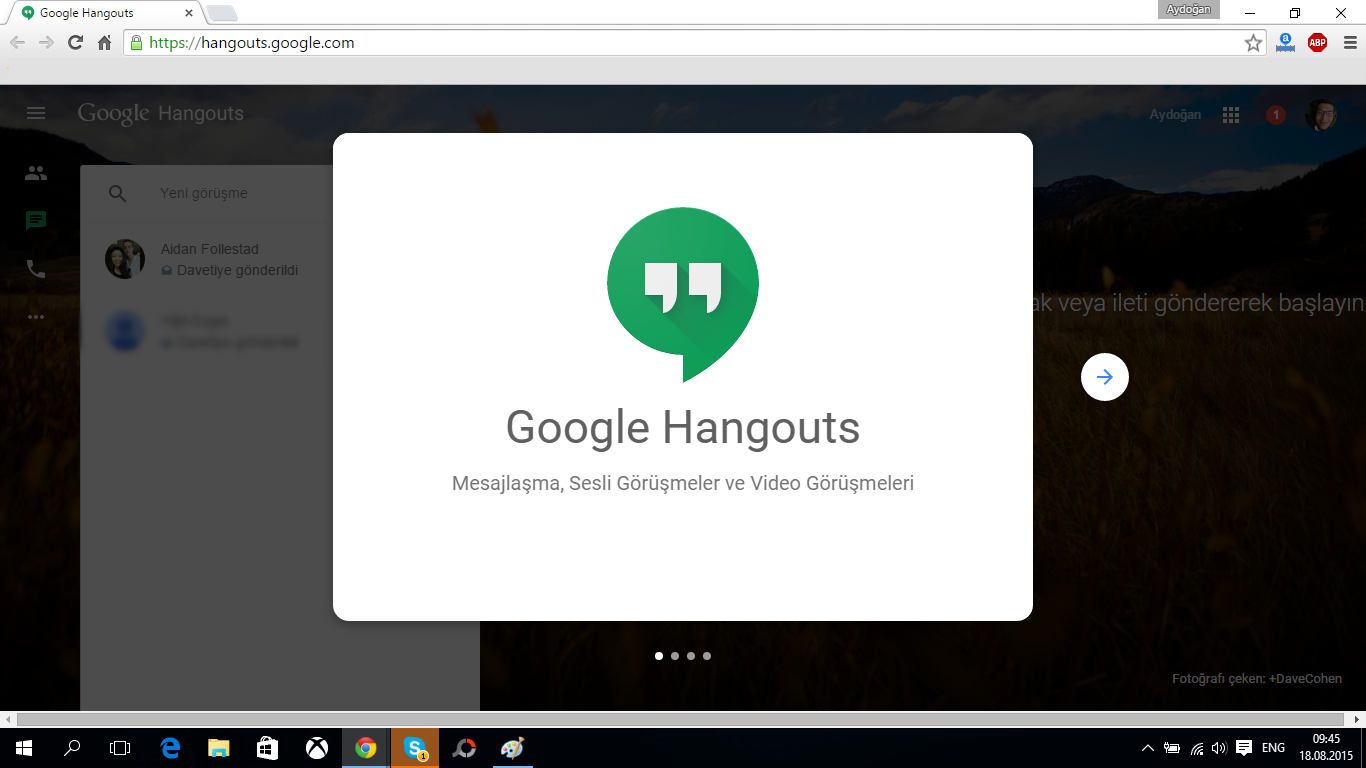The width and height of the screenshot is (1366, 768).
Task: Select the second carousel page dot
Action: tap(675, 656)
